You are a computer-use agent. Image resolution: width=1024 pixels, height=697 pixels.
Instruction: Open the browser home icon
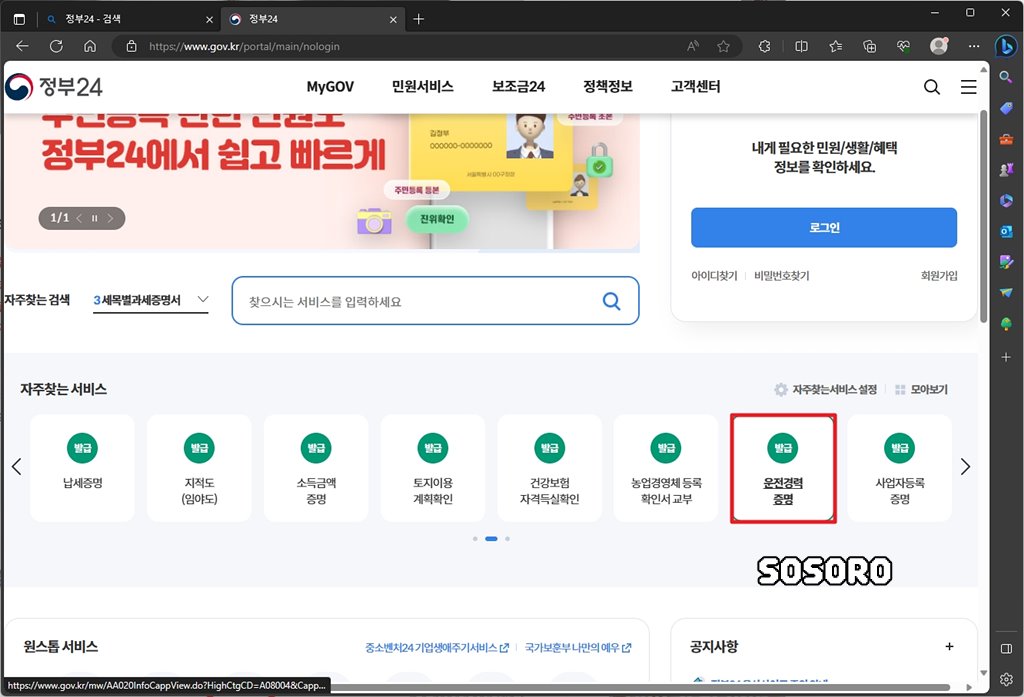[x=90, y=46]
